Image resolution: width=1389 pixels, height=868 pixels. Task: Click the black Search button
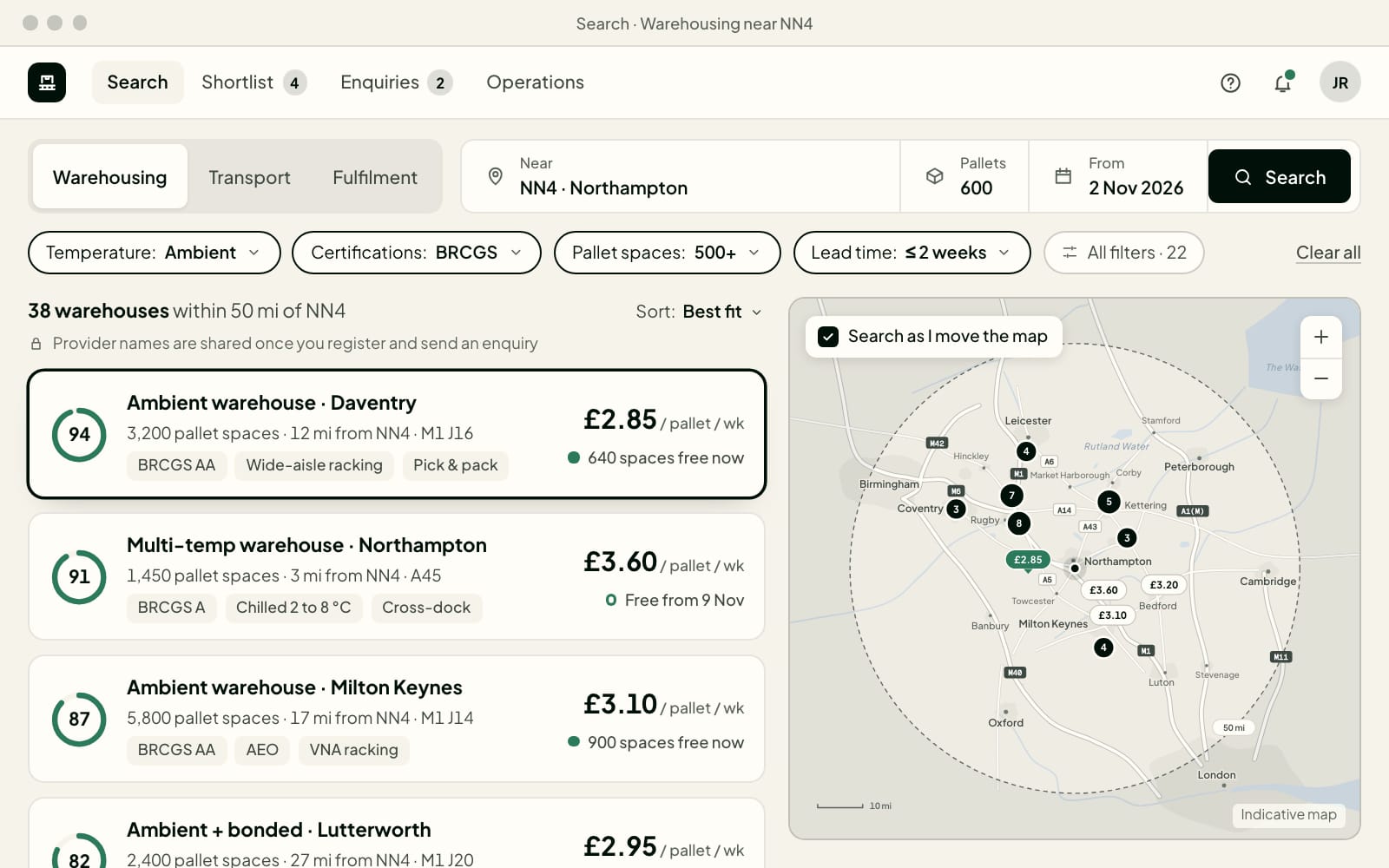1280,177
